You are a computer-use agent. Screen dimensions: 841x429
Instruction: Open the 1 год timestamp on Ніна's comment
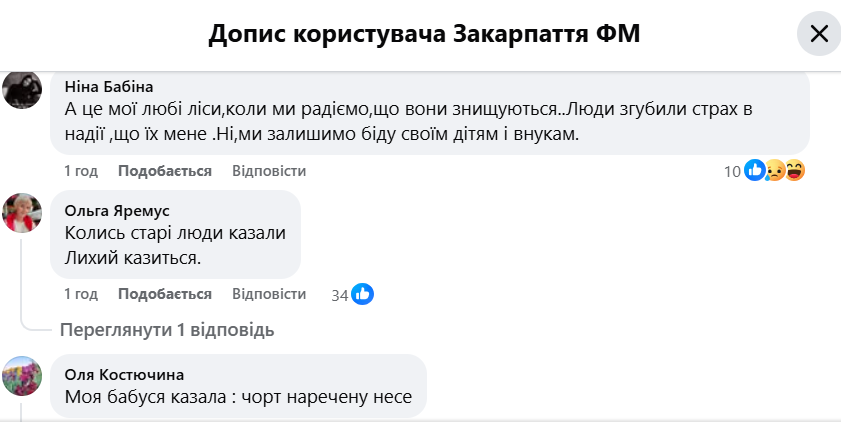[81, 171]
